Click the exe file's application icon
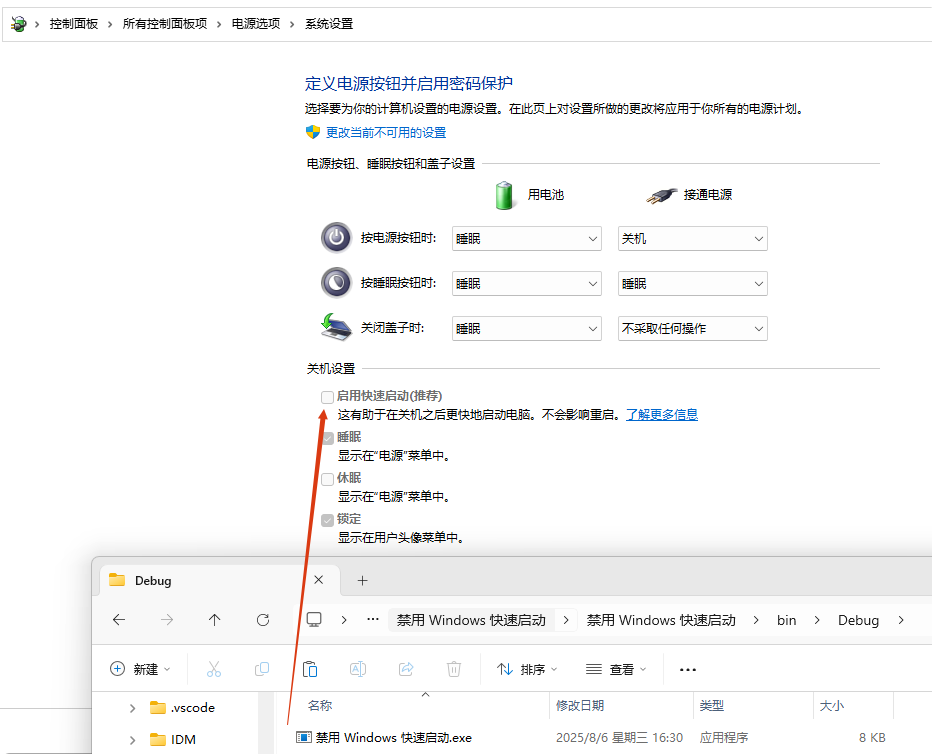Screen dimensions: 932x754 [x=303, y=737]
